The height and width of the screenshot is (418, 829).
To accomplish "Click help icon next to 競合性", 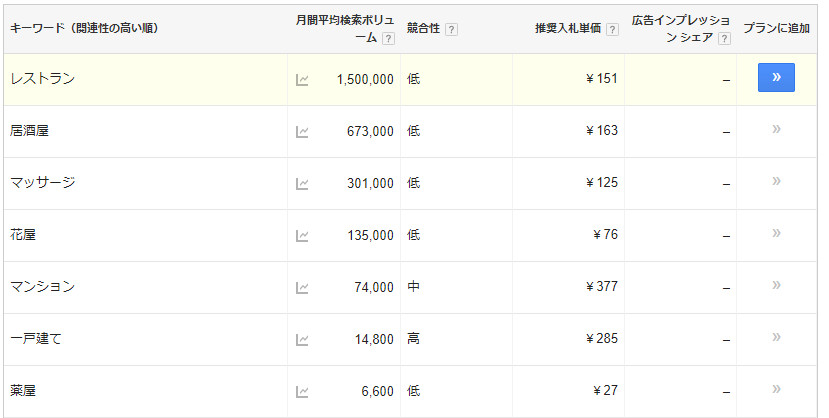I will pyautogui.click(x=452, y=30).
